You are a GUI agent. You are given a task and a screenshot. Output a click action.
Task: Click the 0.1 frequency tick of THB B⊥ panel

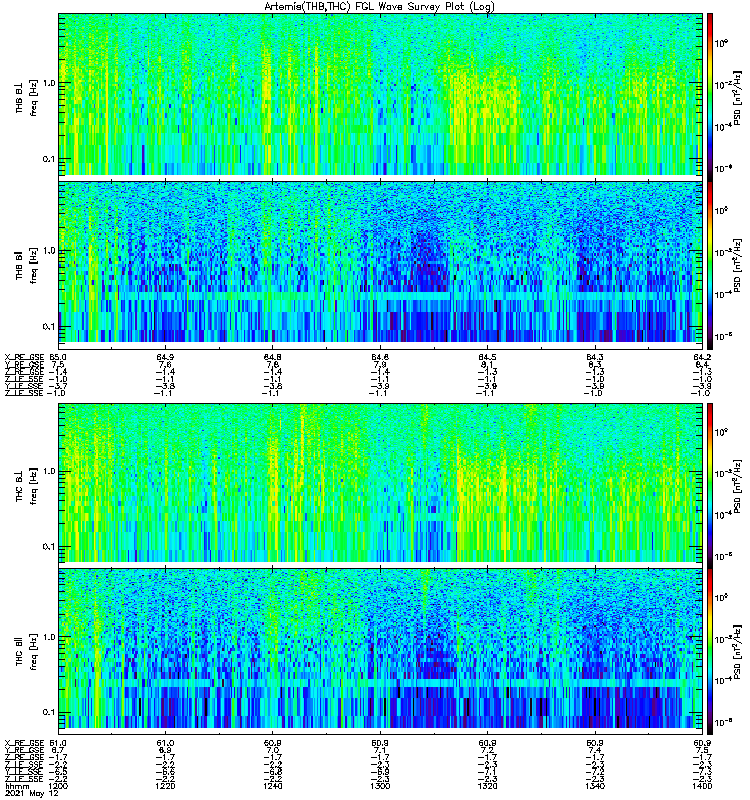49,159
